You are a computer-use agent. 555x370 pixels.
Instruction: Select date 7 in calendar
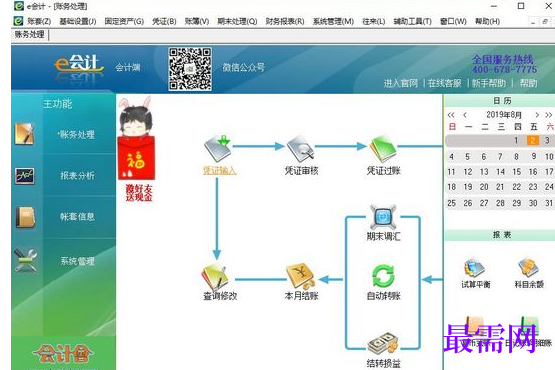click(x=500, y=156)
